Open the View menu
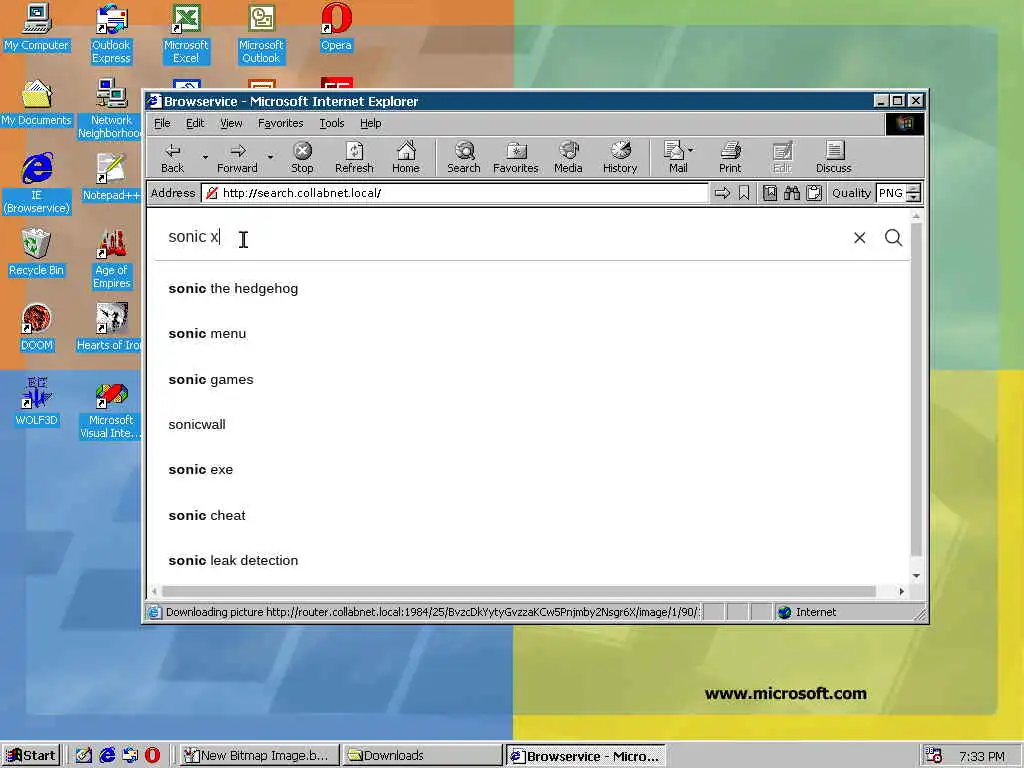 [231, 123]
